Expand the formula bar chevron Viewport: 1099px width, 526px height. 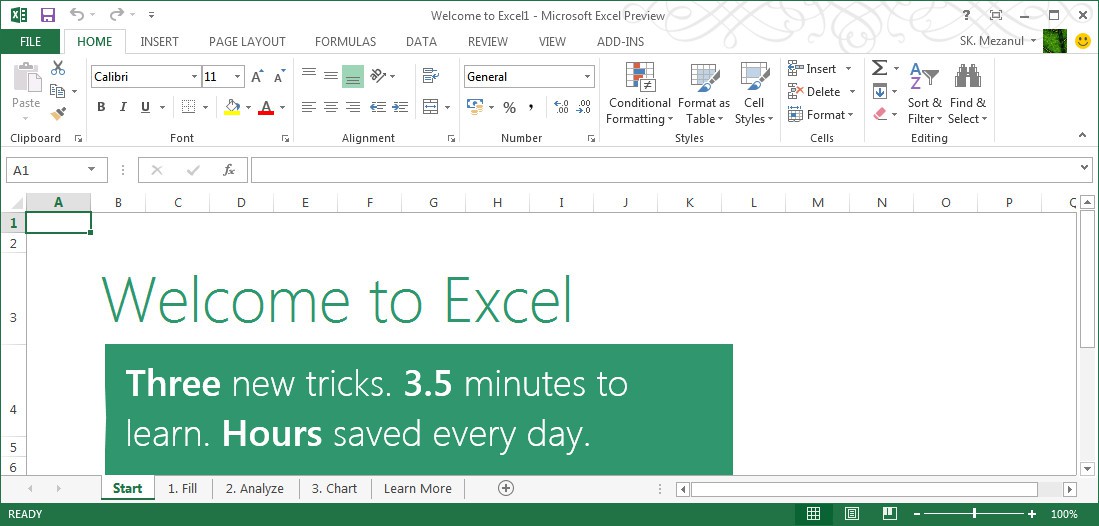pyautogui.click(x=1085, y=167)
